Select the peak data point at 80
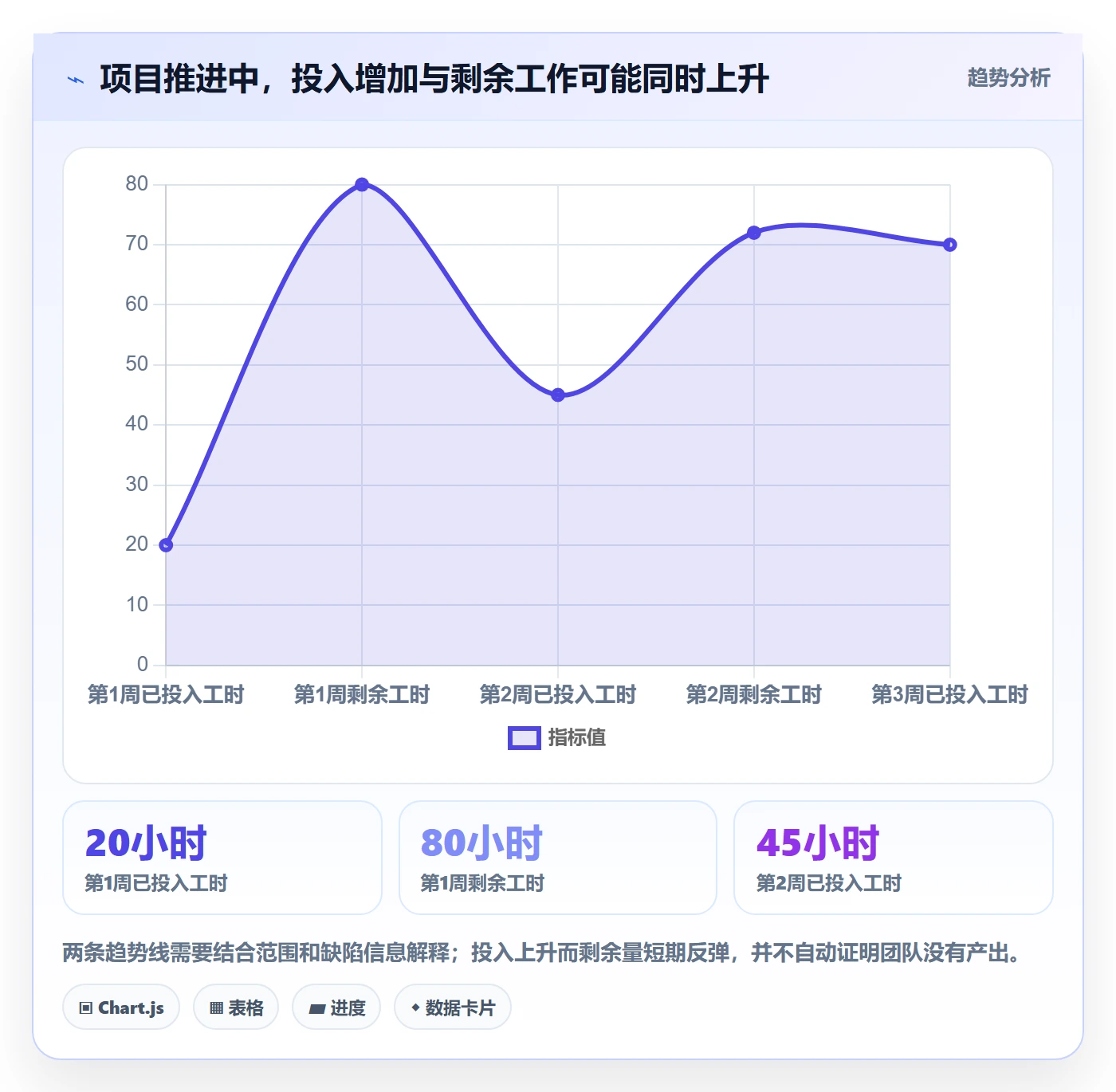Screen dimensions: 1116x1092 (362, 184)
